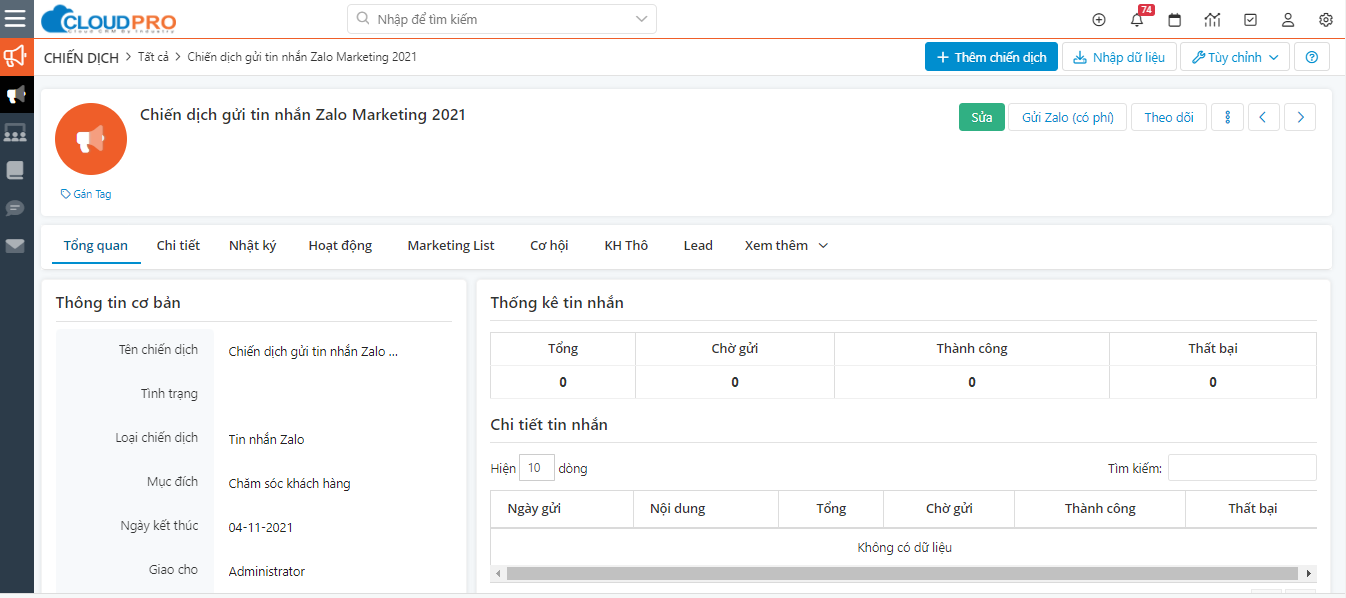Open the Lead tab
Image resolution: width=1346 pixels, height=598 pixels.
[698, 246]
